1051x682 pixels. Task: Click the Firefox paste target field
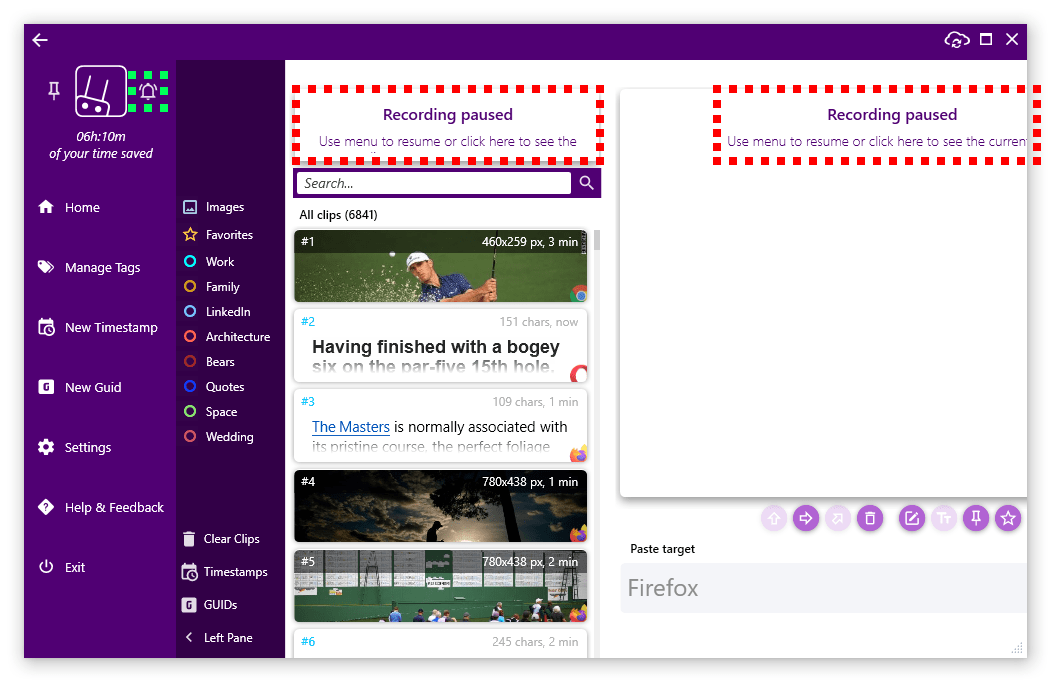(x=824, y=588)
